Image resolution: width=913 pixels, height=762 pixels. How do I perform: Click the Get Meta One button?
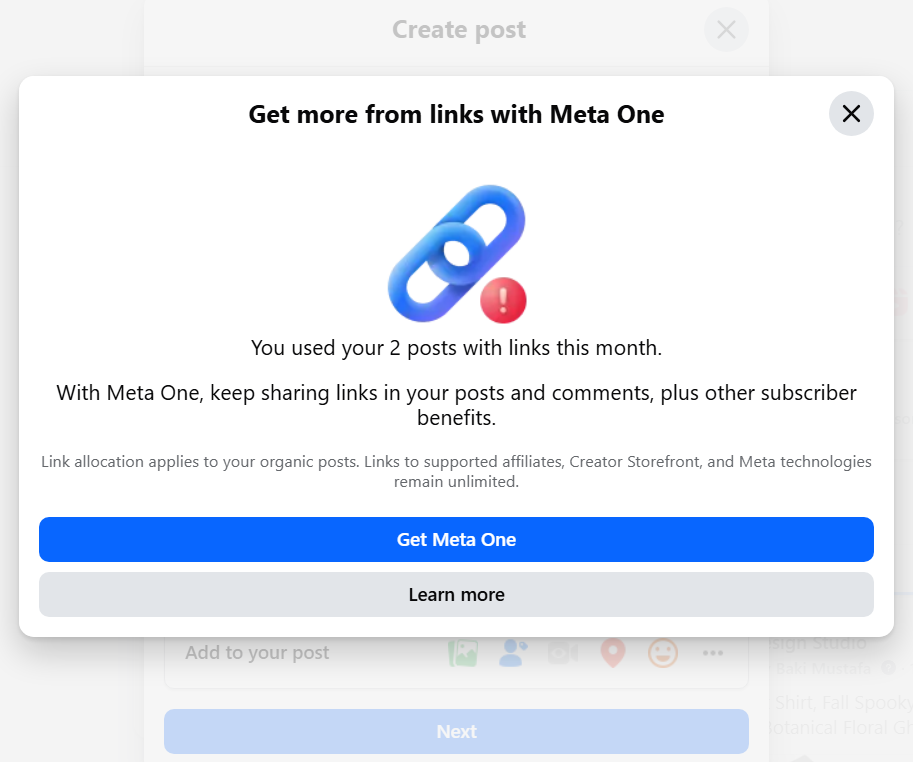tap(456, 539)
